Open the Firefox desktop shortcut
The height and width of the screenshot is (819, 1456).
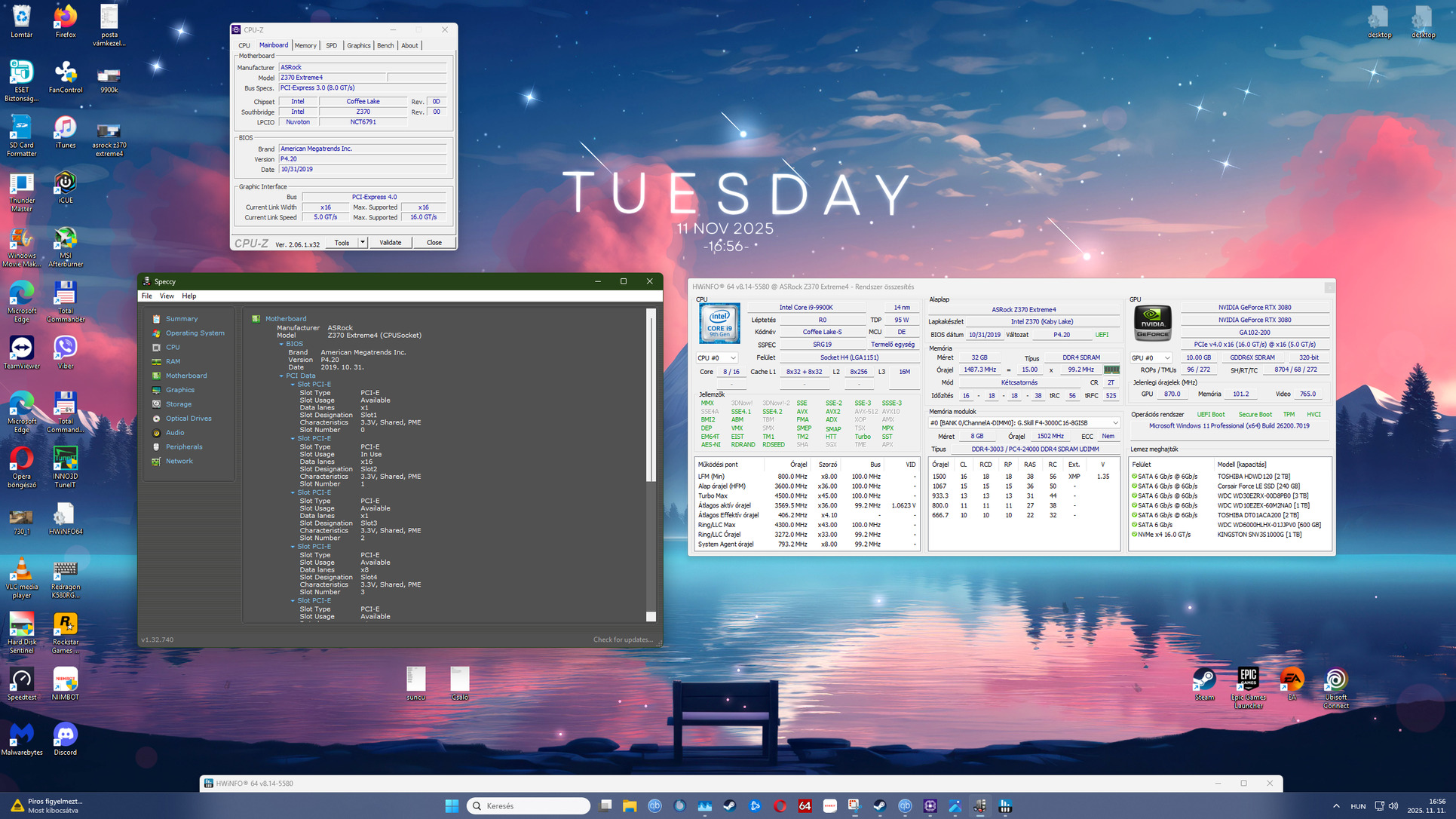coord(65,18)
